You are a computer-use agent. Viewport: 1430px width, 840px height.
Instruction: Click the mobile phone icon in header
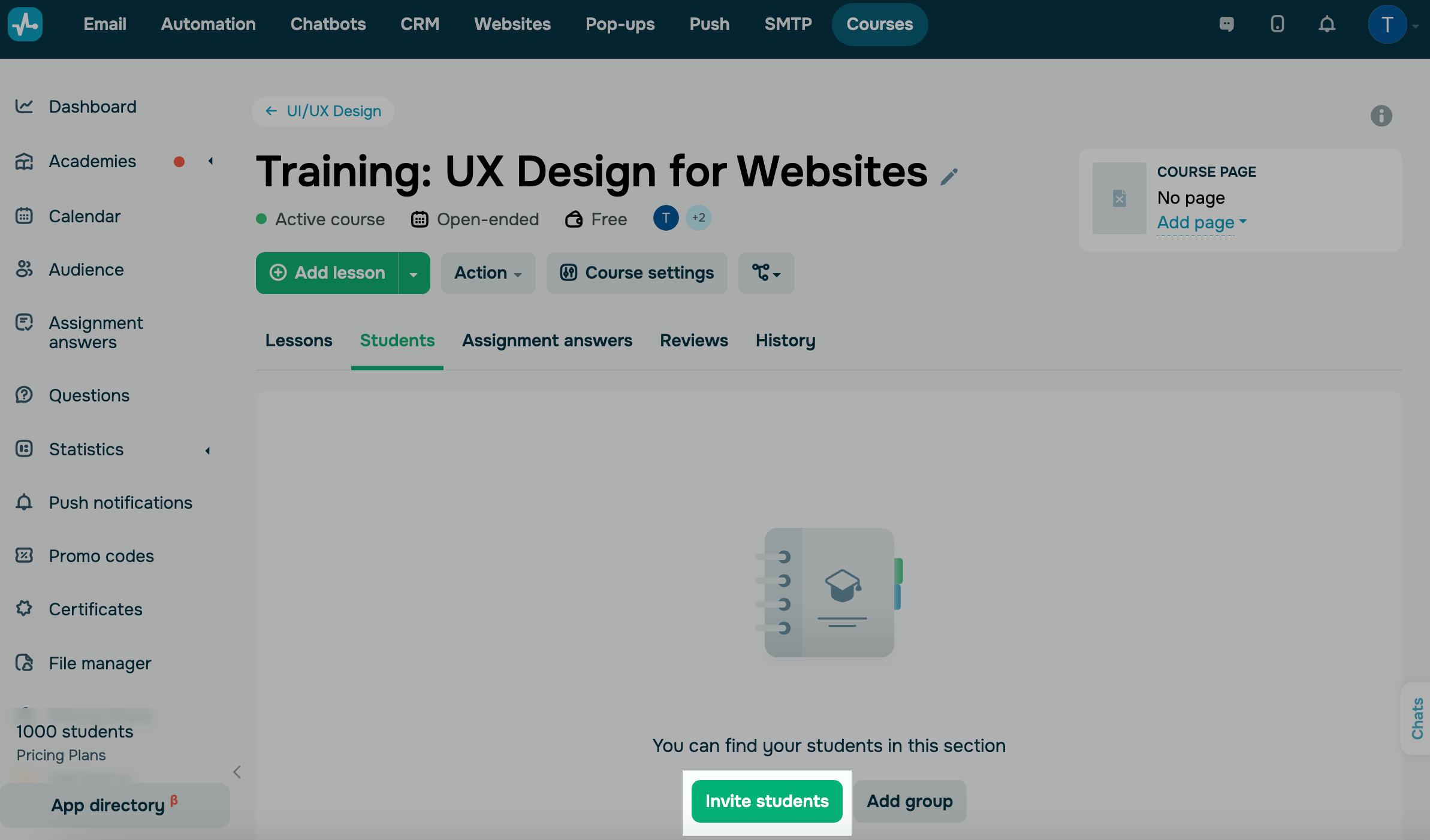[1277, 25]
